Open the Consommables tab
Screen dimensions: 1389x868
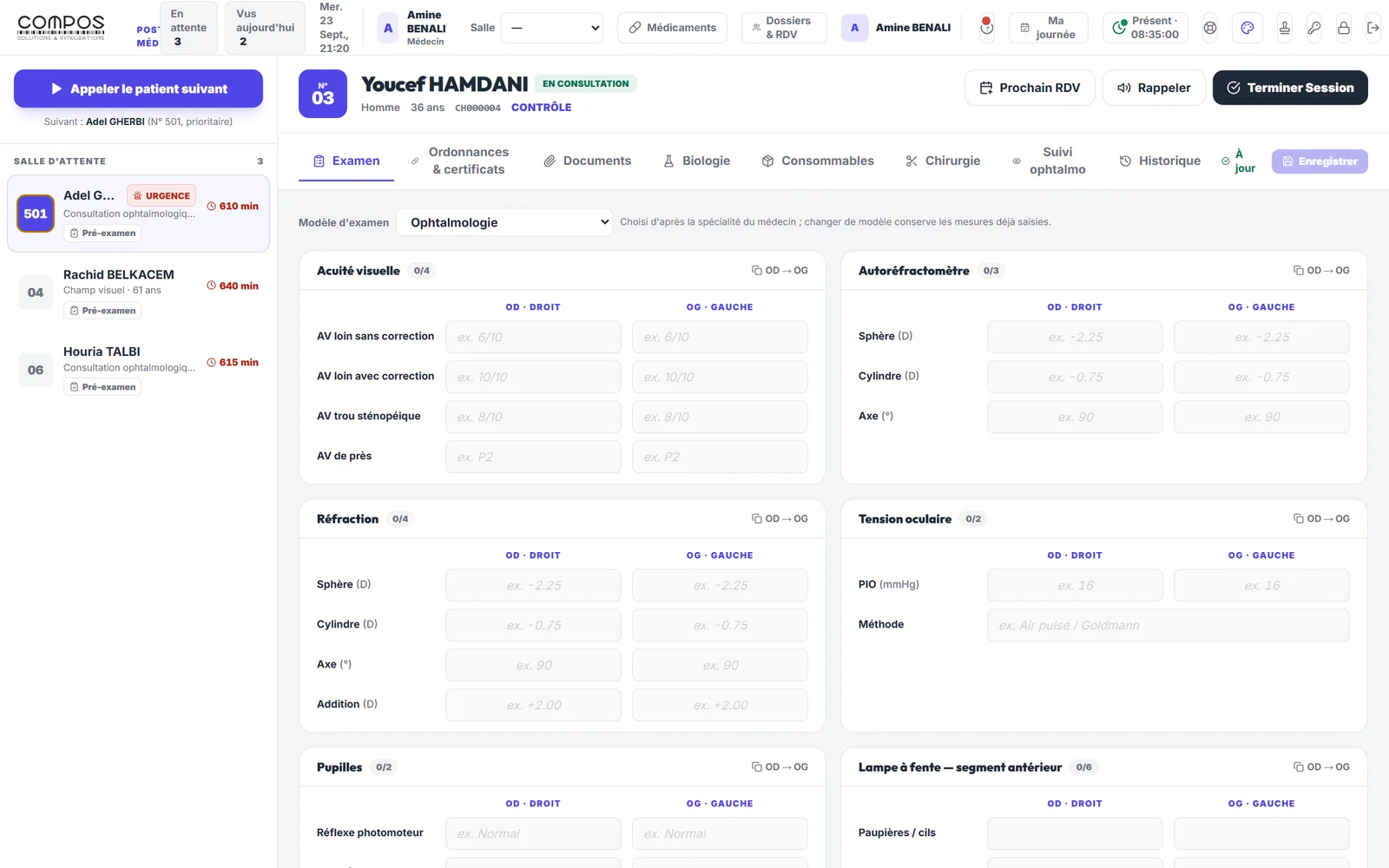[818, 161]
